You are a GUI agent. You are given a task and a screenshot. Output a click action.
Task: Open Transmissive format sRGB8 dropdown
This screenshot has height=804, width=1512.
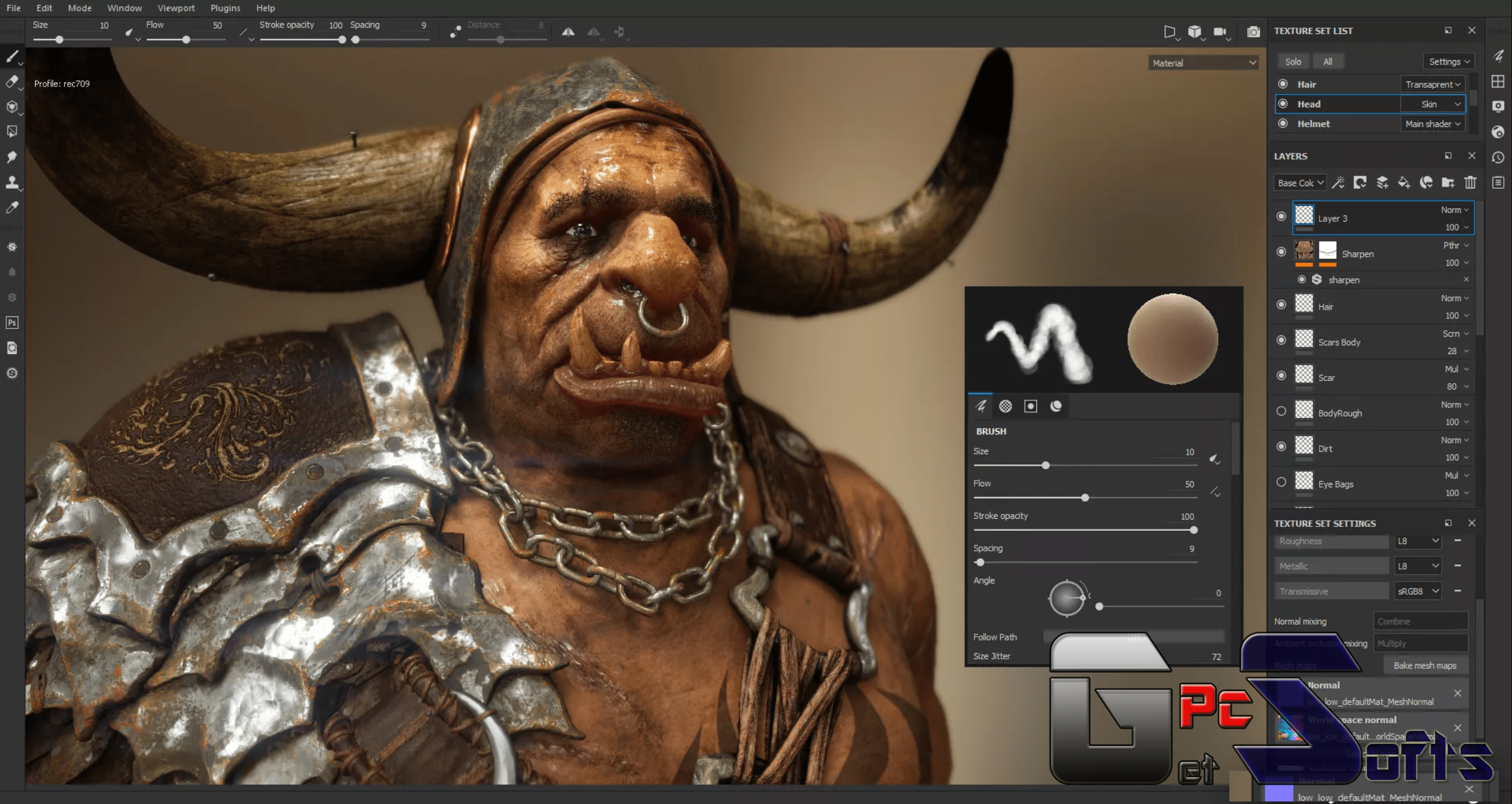coord(1418,591)
